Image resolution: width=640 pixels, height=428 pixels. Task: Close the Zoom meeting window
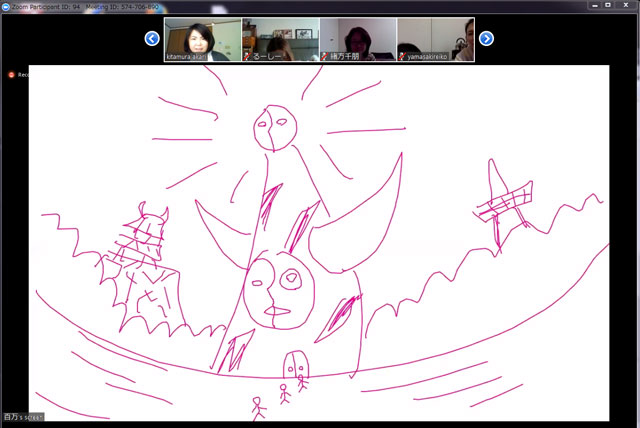pos(626,5)
